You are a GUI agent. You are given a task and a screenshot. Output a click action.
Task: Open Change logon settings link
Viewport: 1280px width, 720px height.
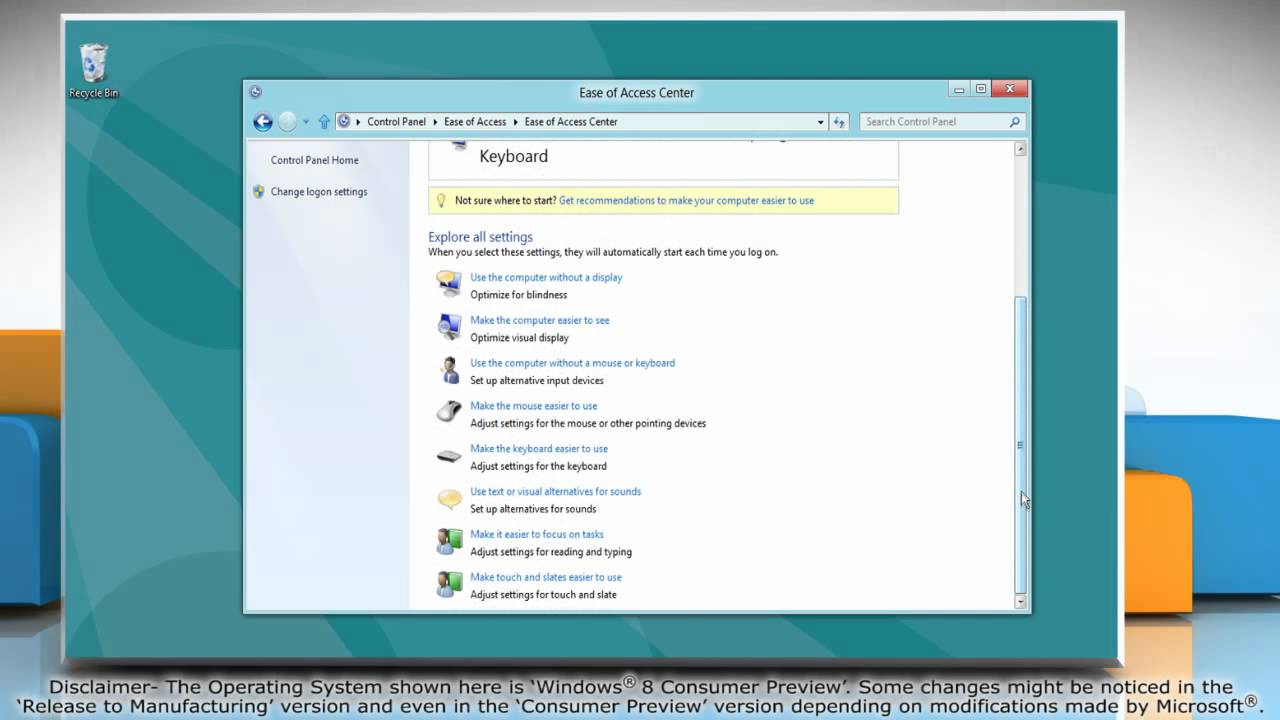pyautogui.click(x=319, y=192)
